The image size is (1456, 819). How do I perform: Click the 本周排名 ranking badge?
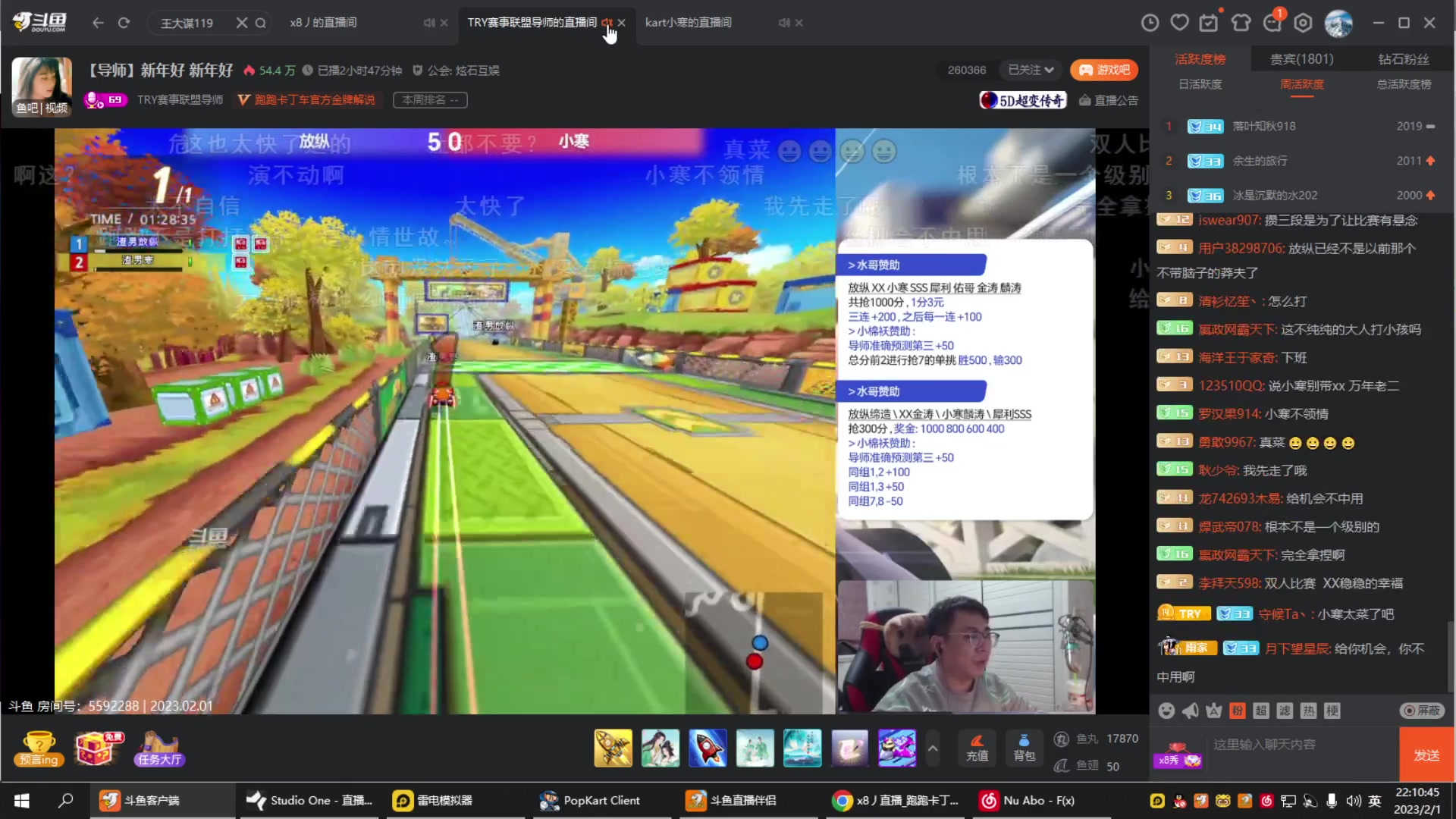(430, 100)
